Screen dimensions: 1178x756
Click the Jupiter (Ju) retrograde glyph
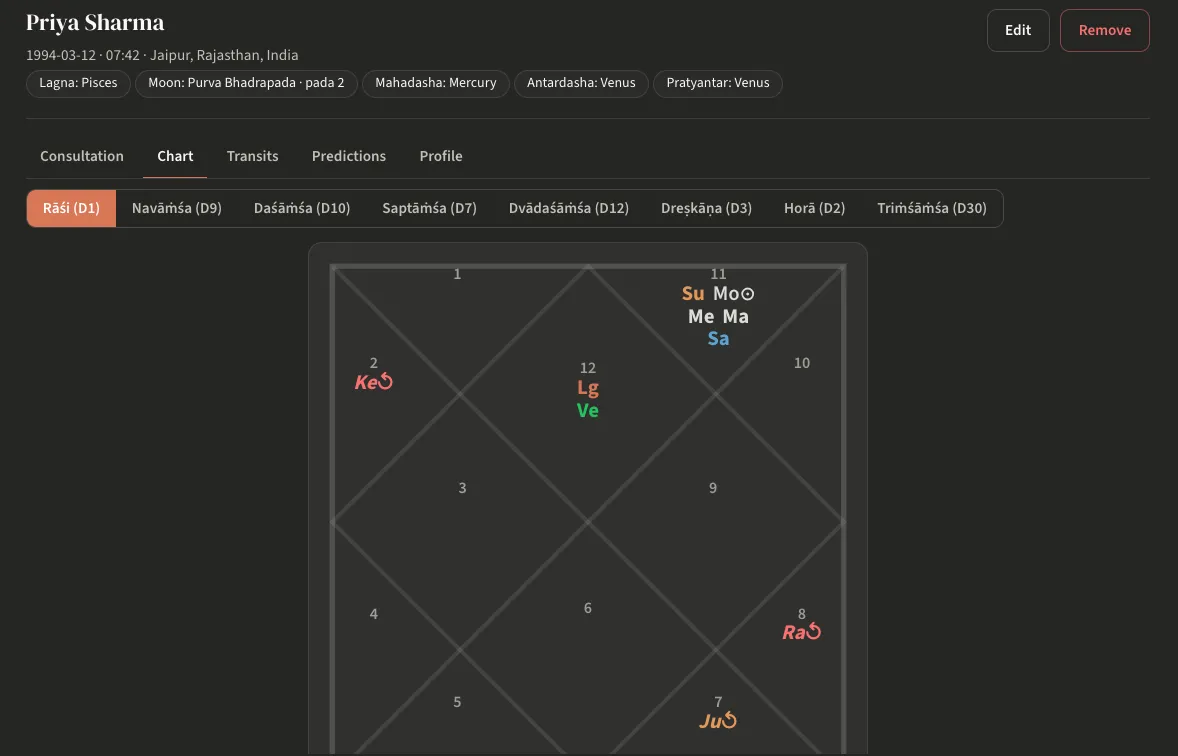(x=717, y=721)
